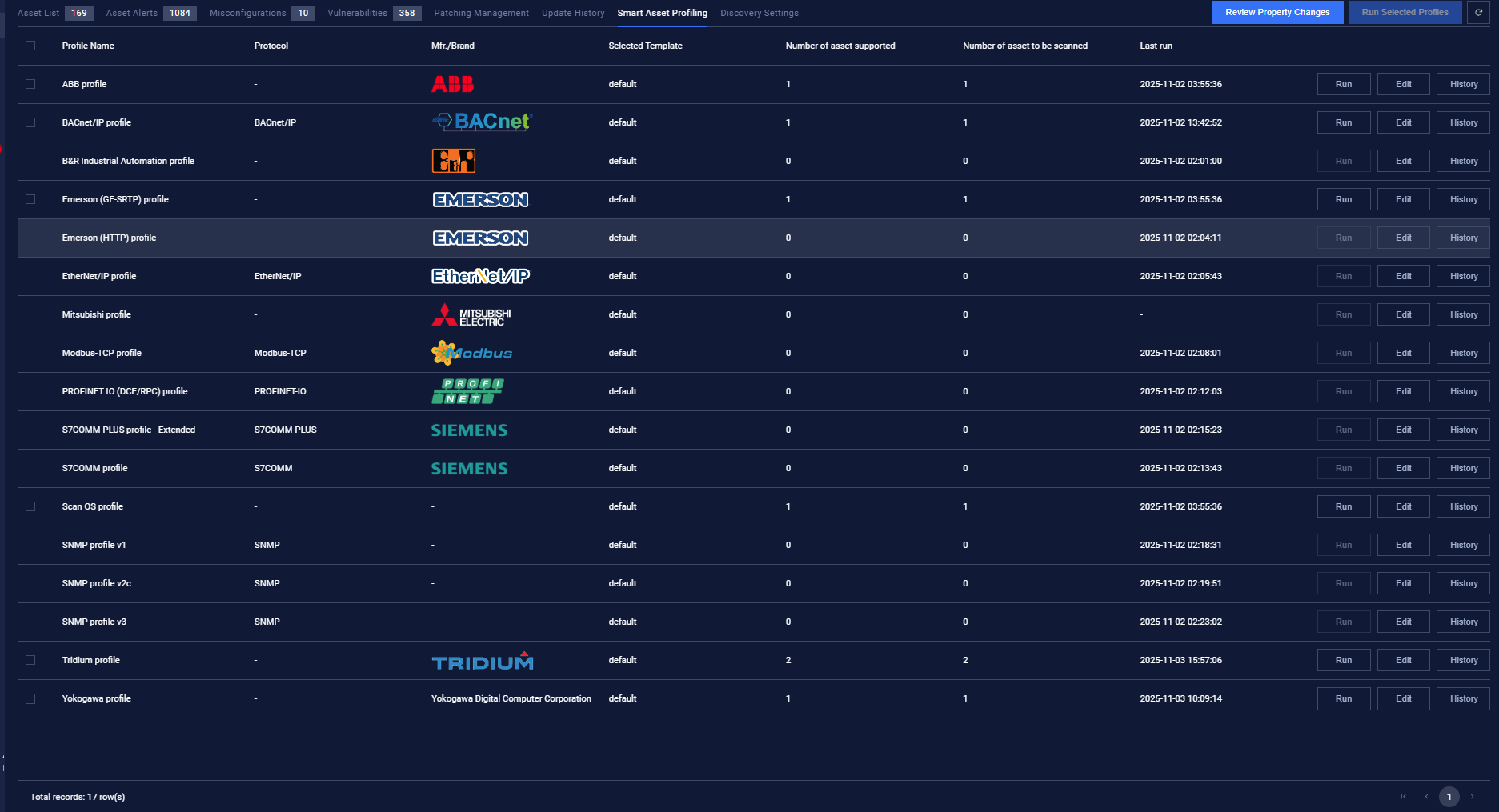
Task: Open the Asset Alerts tab
Action: point(151,13)
